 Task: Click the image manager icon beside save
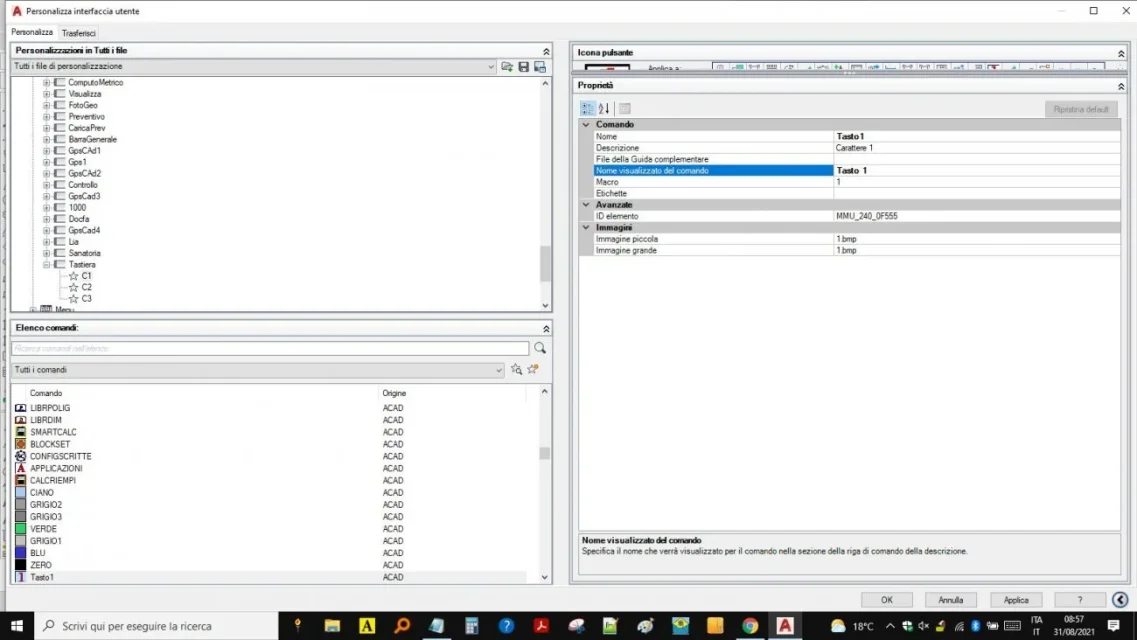click(540, 67)
